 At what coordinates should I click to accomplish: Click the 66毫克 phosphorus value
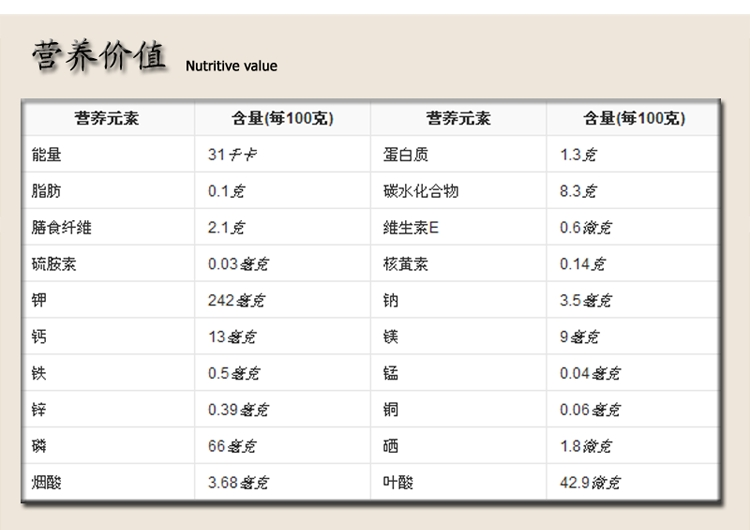(232, 446)
